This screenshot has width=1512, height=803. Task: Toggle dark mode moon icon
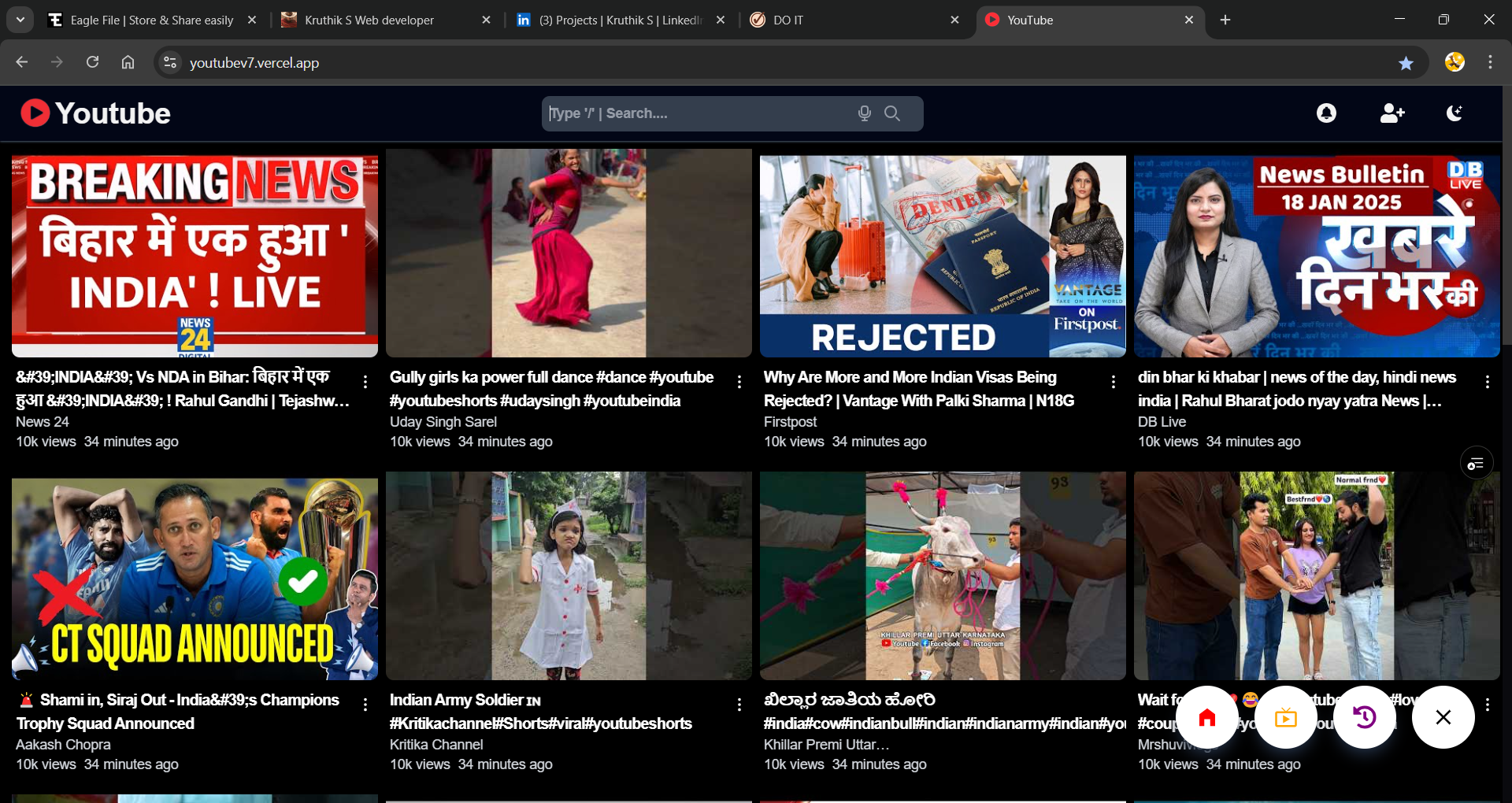click(1455, 113)
